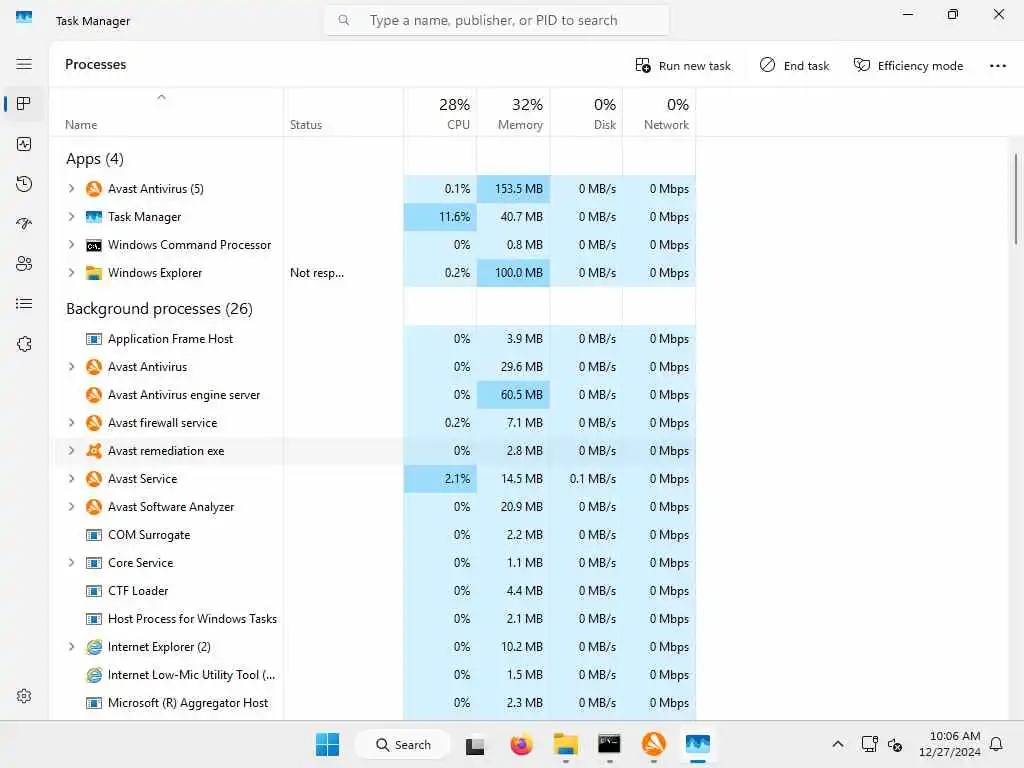This screenshot has height=768, width=1024.
Task: Select Host Process for Windows Tasks
Action: (x=373, y=618)
